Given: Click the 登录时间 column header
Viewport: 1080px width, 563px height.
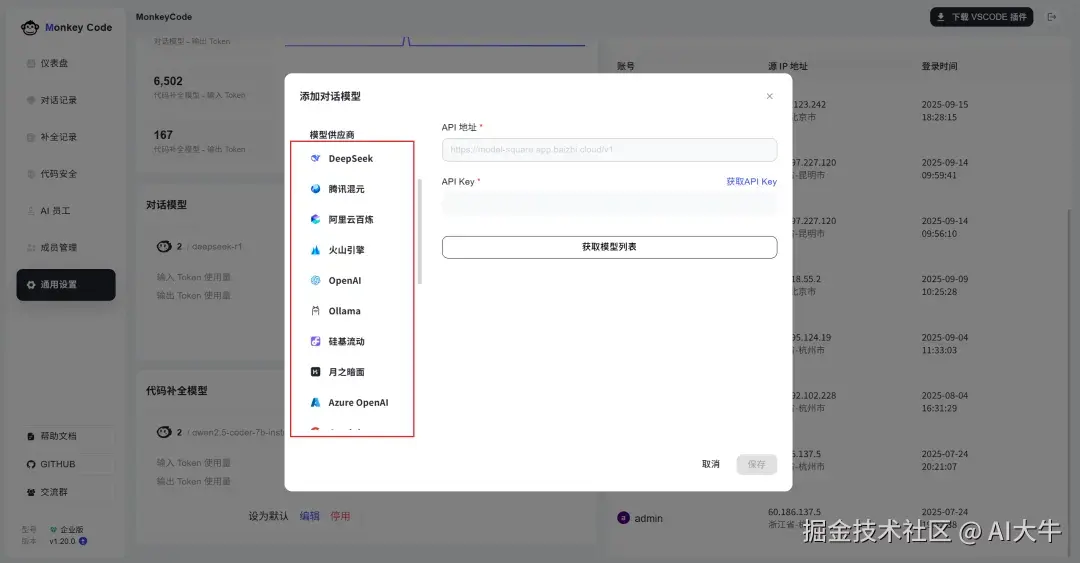Looking at the screenshot, I should click(x=939, y=66).
